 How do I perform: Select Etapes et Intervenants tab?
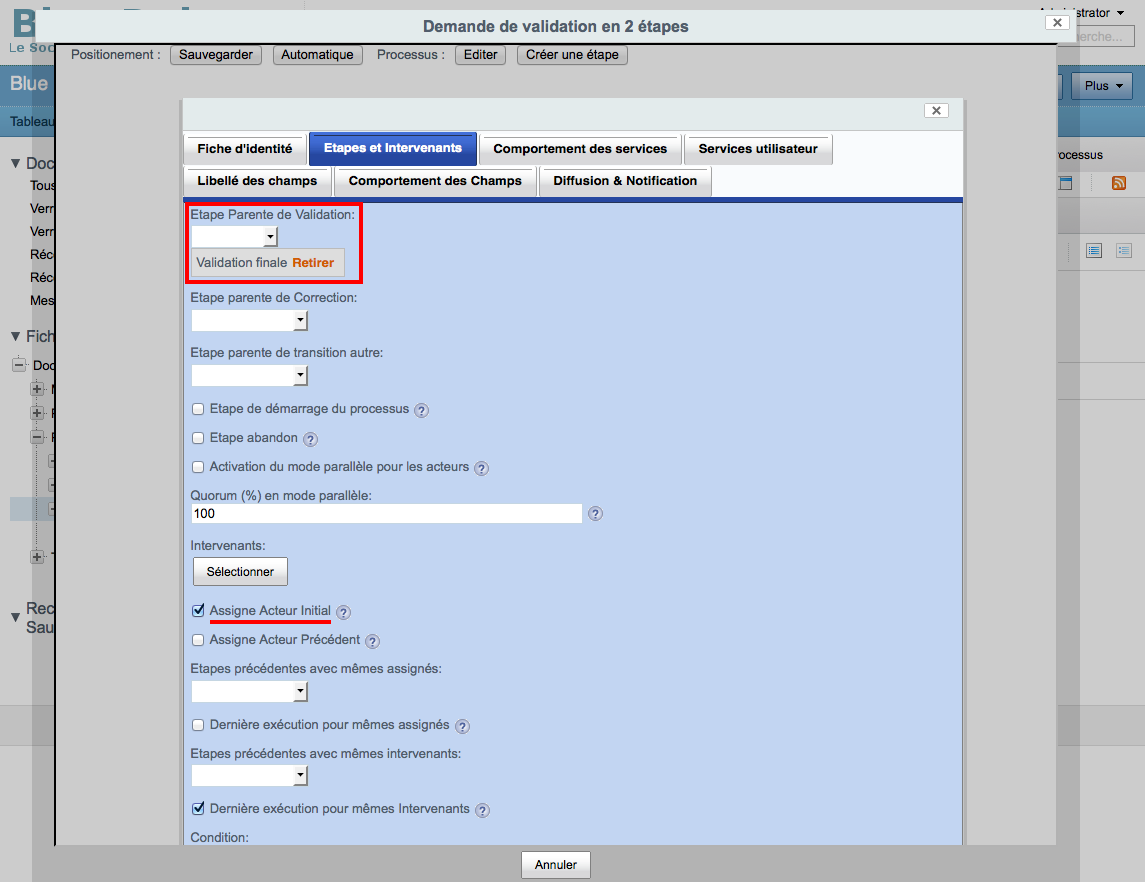click(x=393, y=148)
